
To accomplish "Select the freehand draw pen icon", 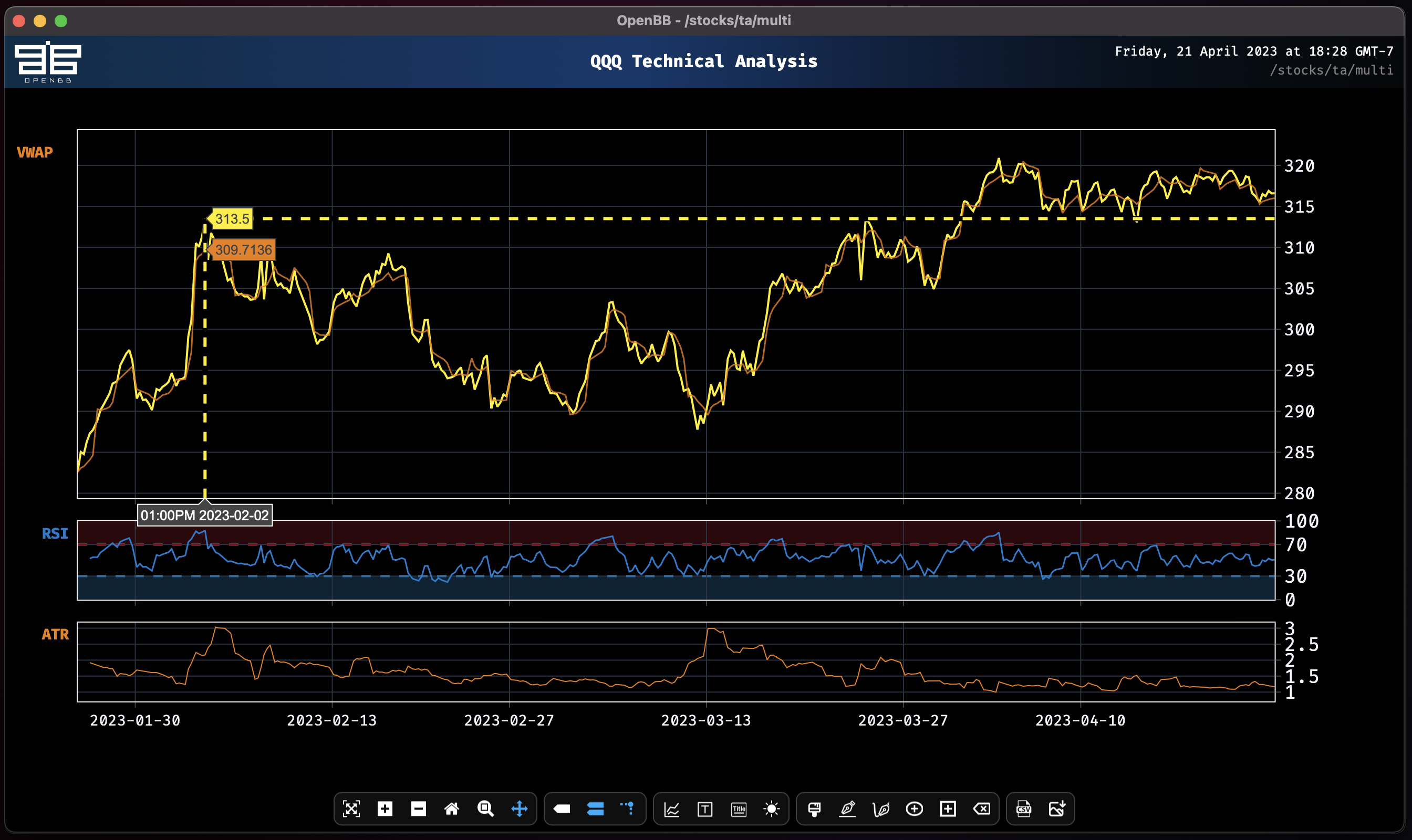I will pos(881,809).
